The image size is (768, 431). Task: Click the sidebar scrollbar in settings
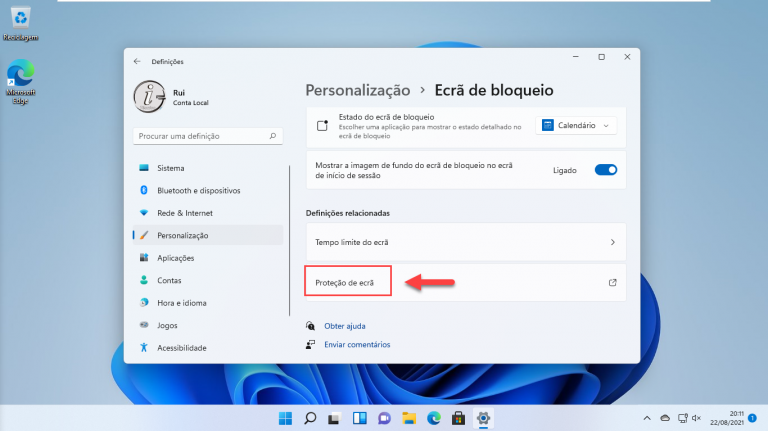coord(289,240)
